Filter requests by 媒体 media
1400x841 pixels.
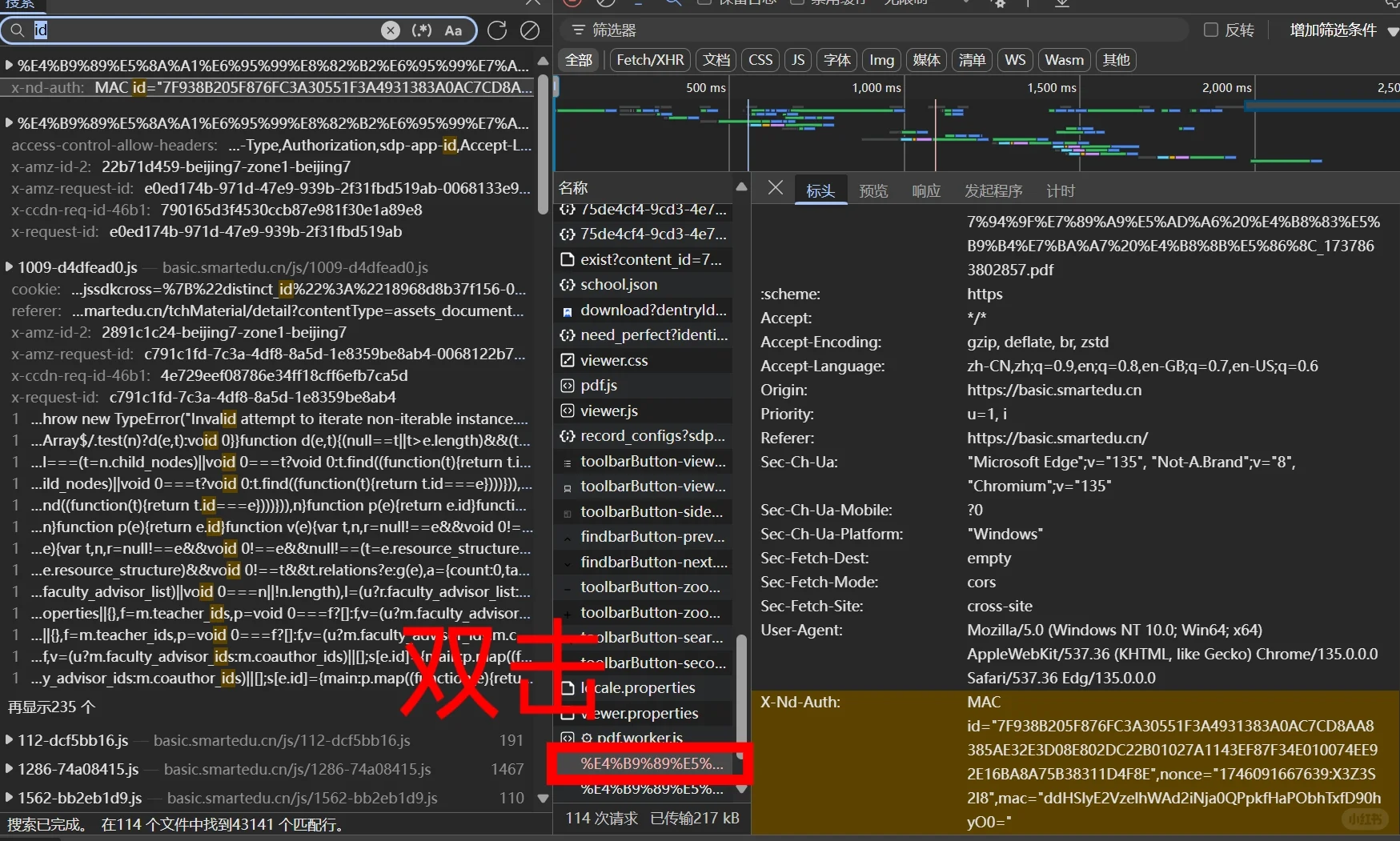[927, 60]
